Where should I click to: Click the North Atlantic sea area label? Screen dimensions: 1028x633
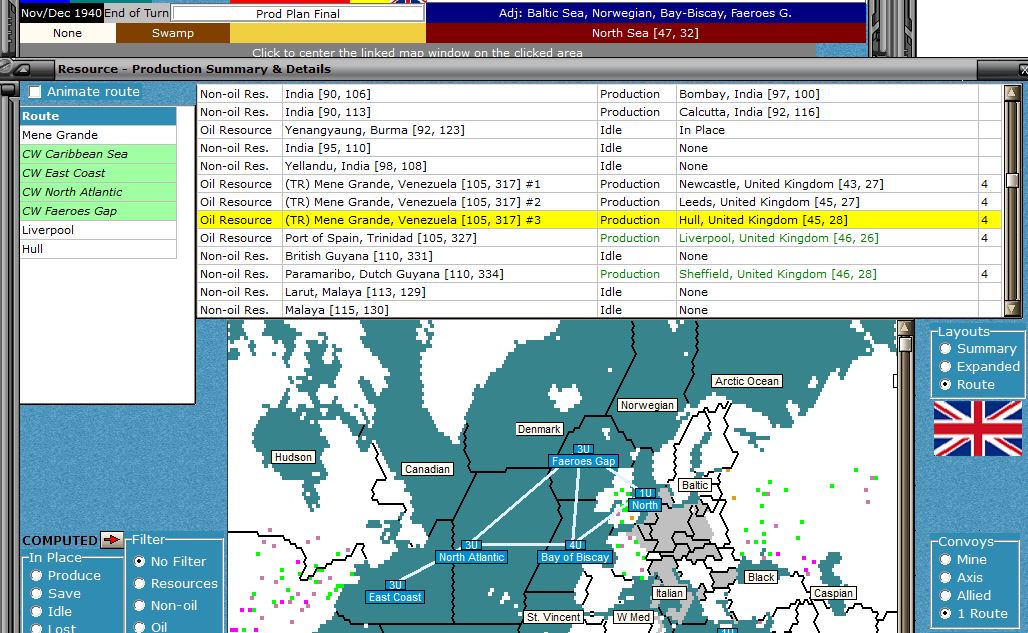pos(471,557)
